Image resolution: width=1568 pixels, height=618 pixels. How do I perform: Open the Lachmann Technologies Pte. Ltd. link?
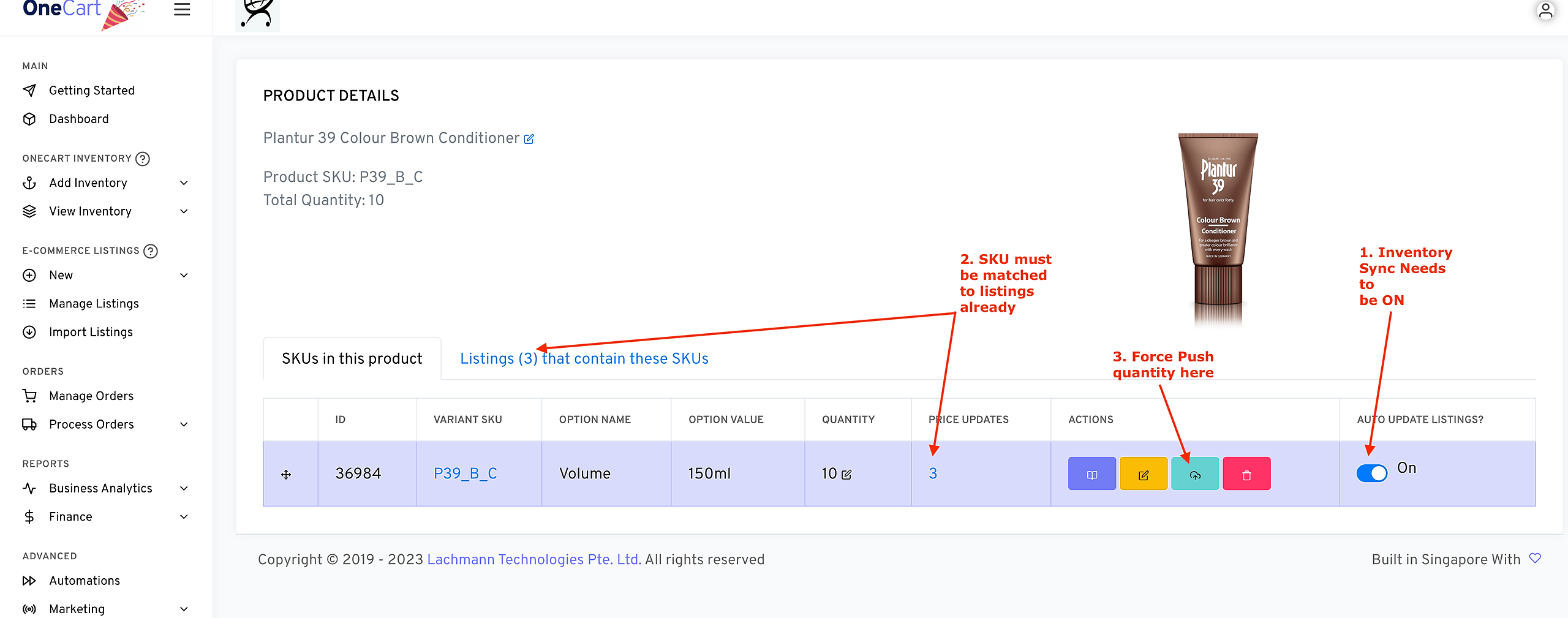tap(533, 559)
